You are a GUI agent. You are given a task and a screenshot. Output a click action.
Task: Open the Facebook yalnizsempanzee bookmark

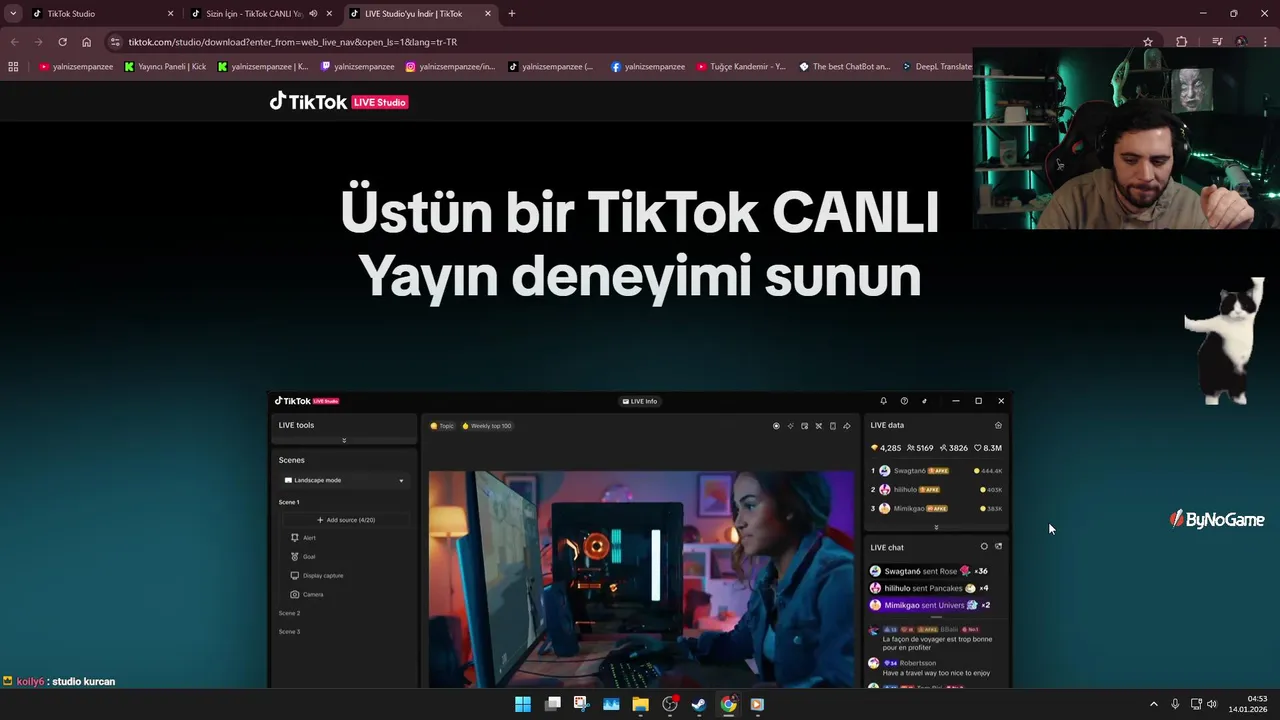point(648,67)
